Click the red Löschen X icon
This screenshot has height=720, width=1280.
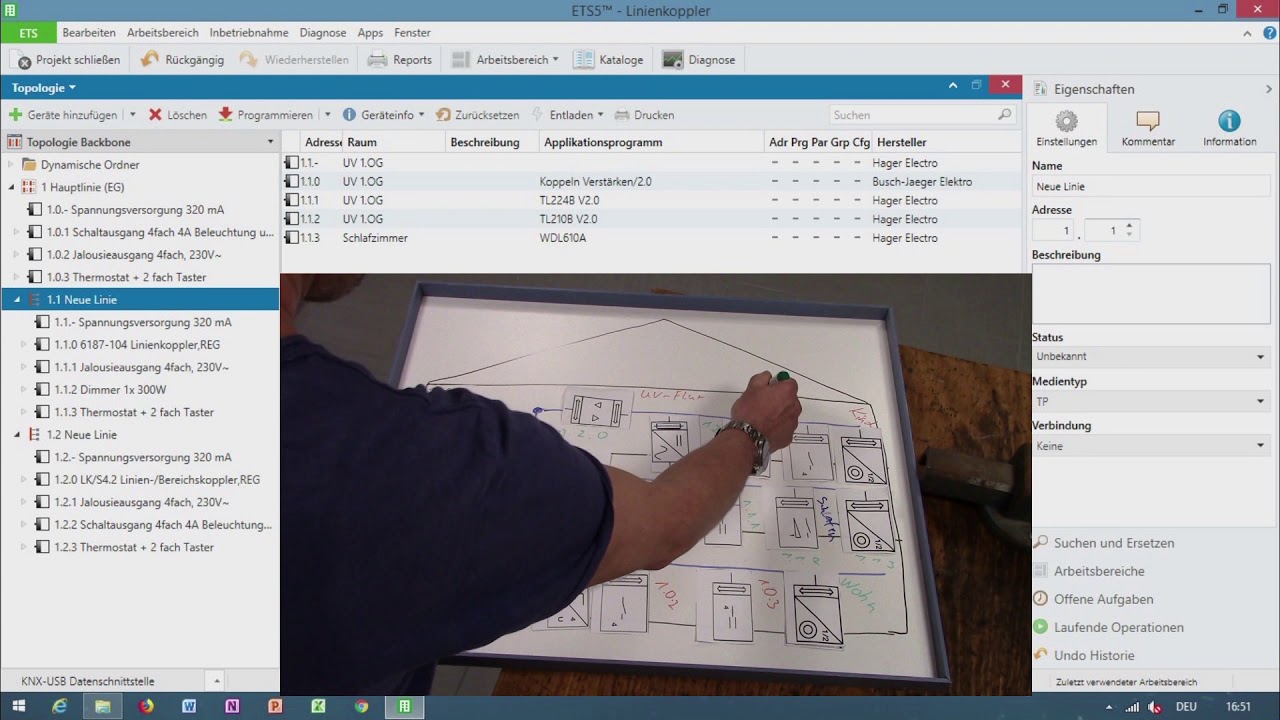[x=155, y=115]
